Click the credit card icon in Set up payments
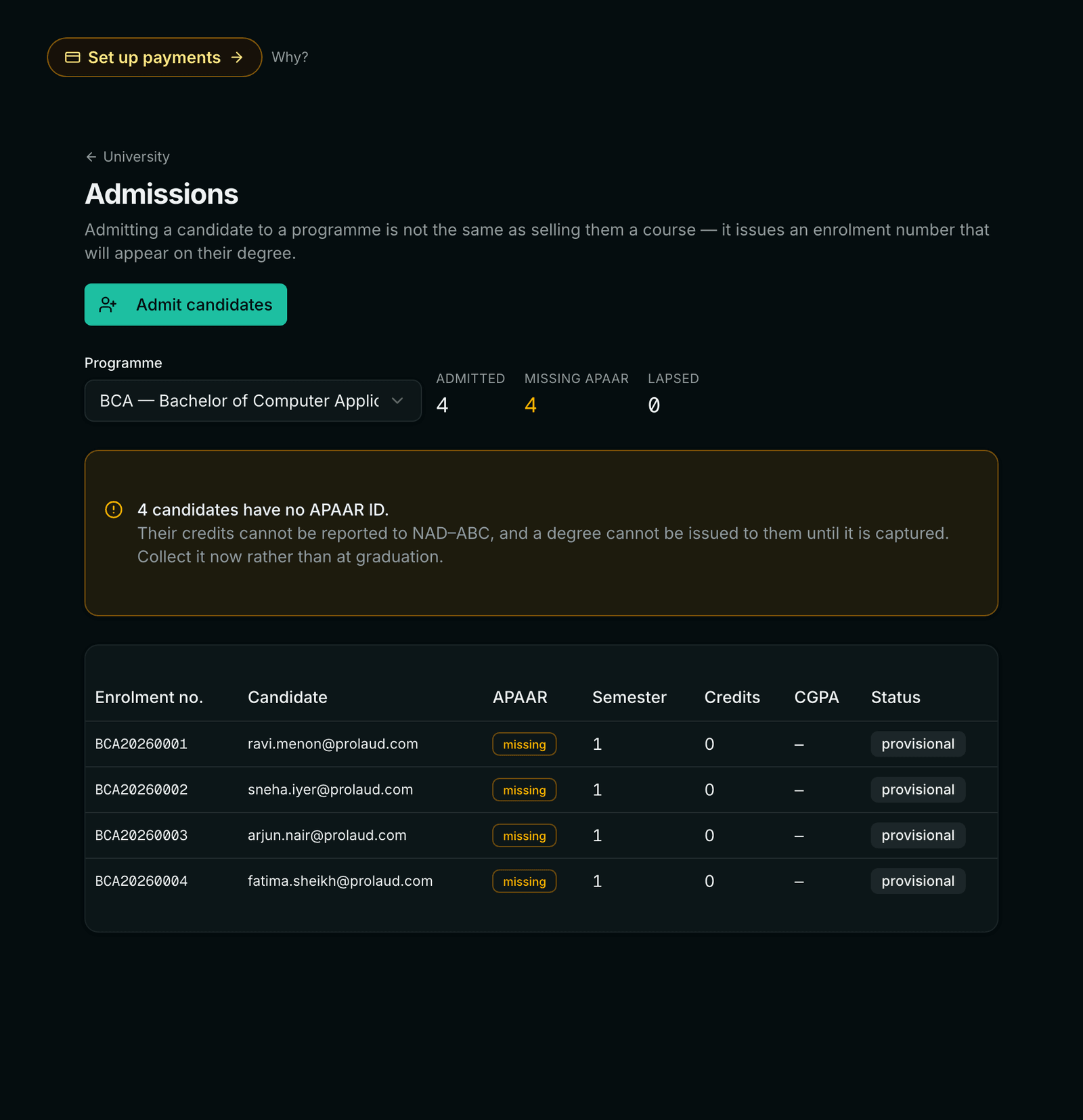The height and width of the screenshot is (1120, 1083). 72,58
